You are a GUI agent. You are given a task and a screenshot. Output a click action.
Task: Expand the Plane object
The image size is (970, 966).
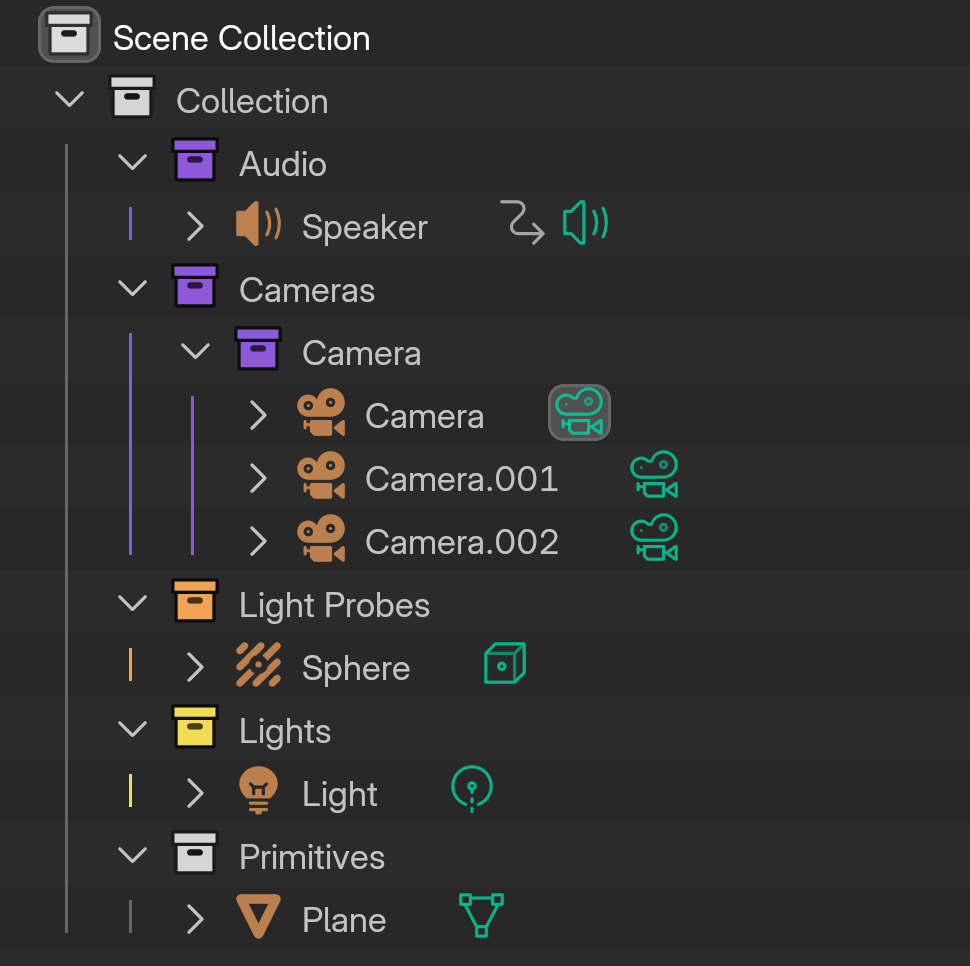(x=195, y=919)
